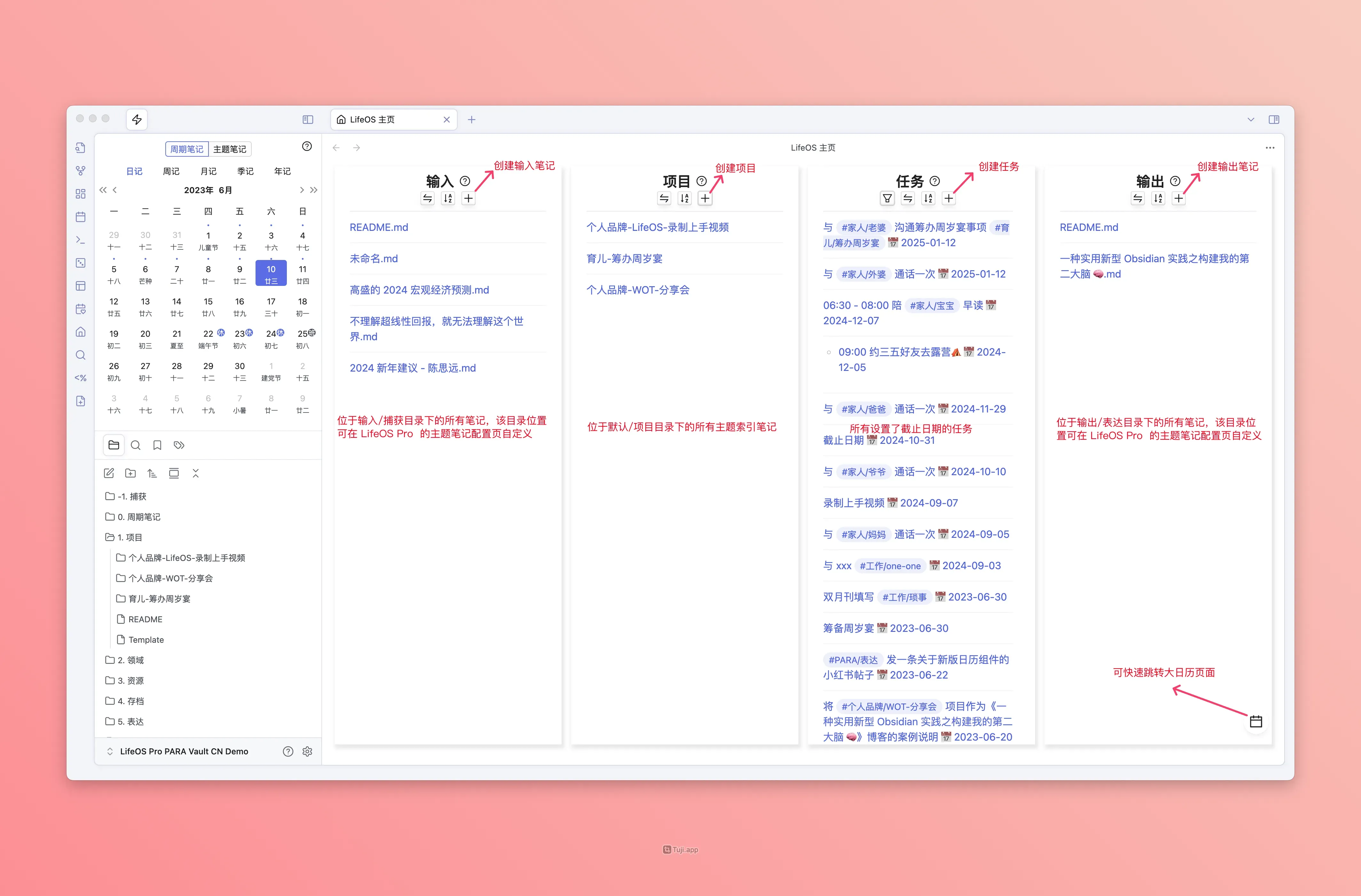Open vault settings gear icon
The width and height of the screenshot is (1361, 896).
(307, 751)
